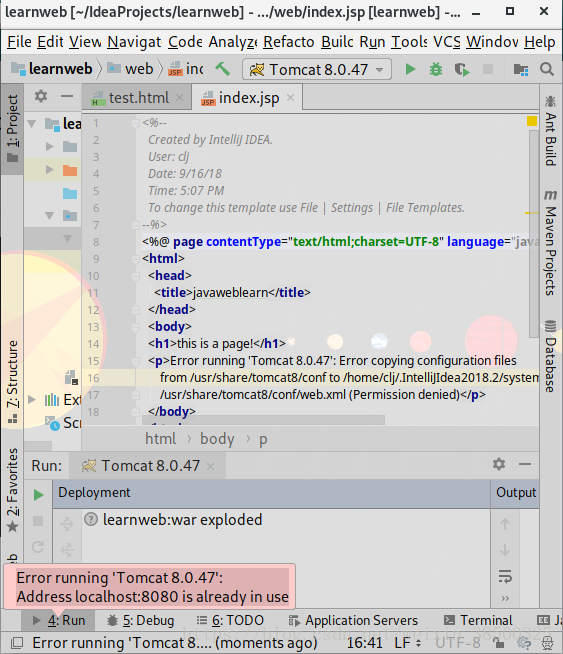Open Search Everywhere magnifier icon
The width and height of the screenshot is (563, 654).
[547, 69]
